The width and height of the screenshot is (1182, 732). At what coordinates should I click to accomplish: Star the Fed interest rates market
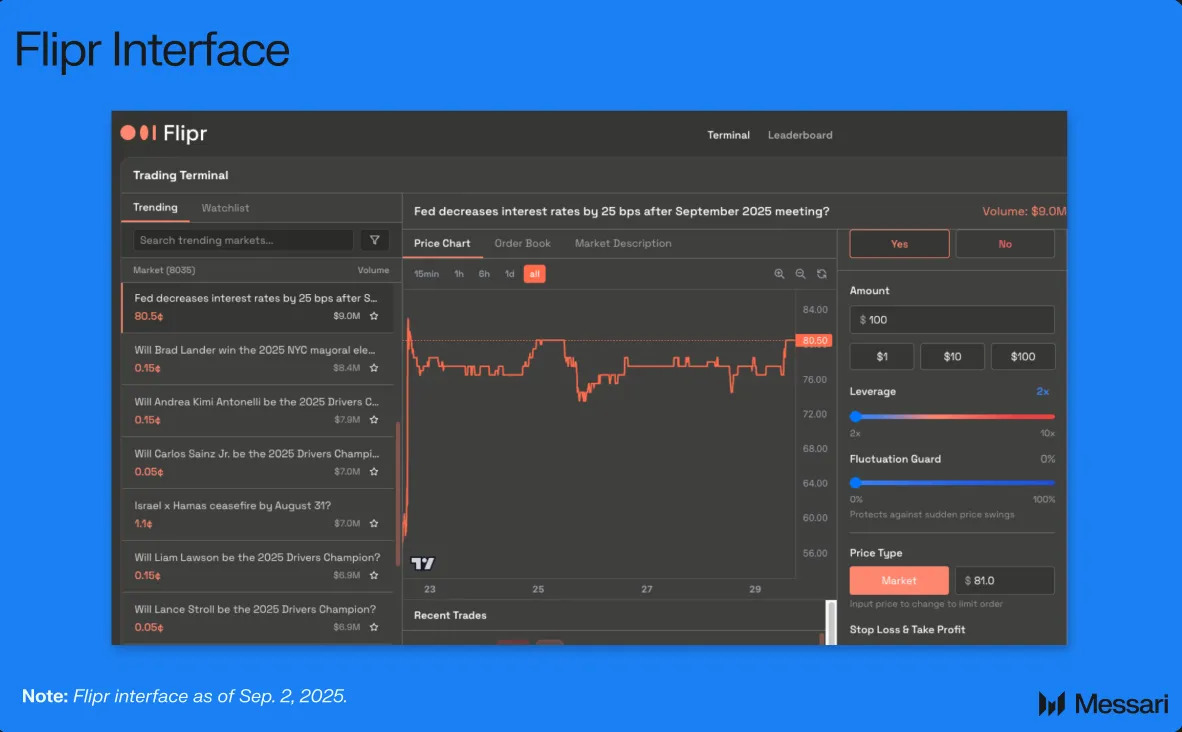coord(374,316)
